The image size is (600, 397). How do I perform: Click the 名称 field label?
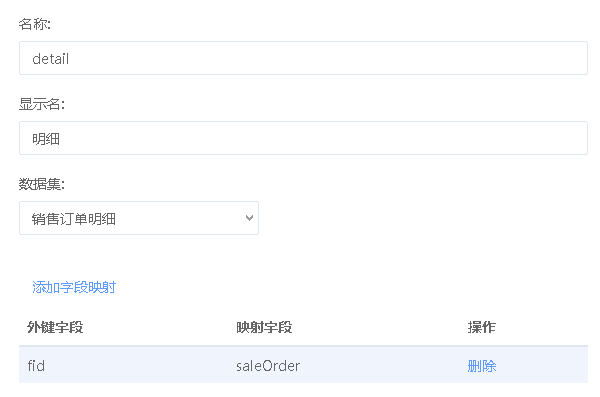point(34,24)
